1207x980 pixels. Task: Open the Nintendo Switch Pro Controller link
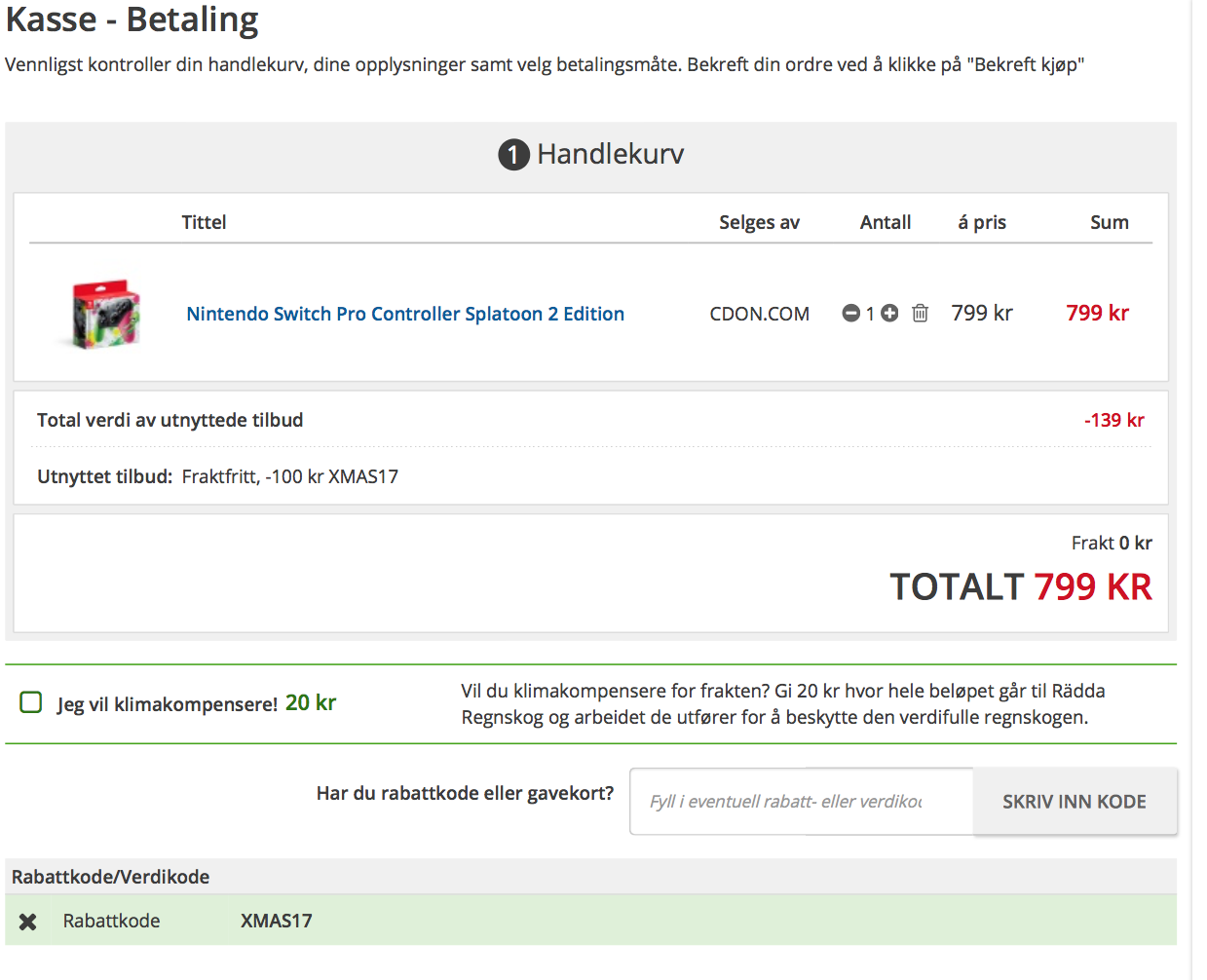tap(405, 314)
